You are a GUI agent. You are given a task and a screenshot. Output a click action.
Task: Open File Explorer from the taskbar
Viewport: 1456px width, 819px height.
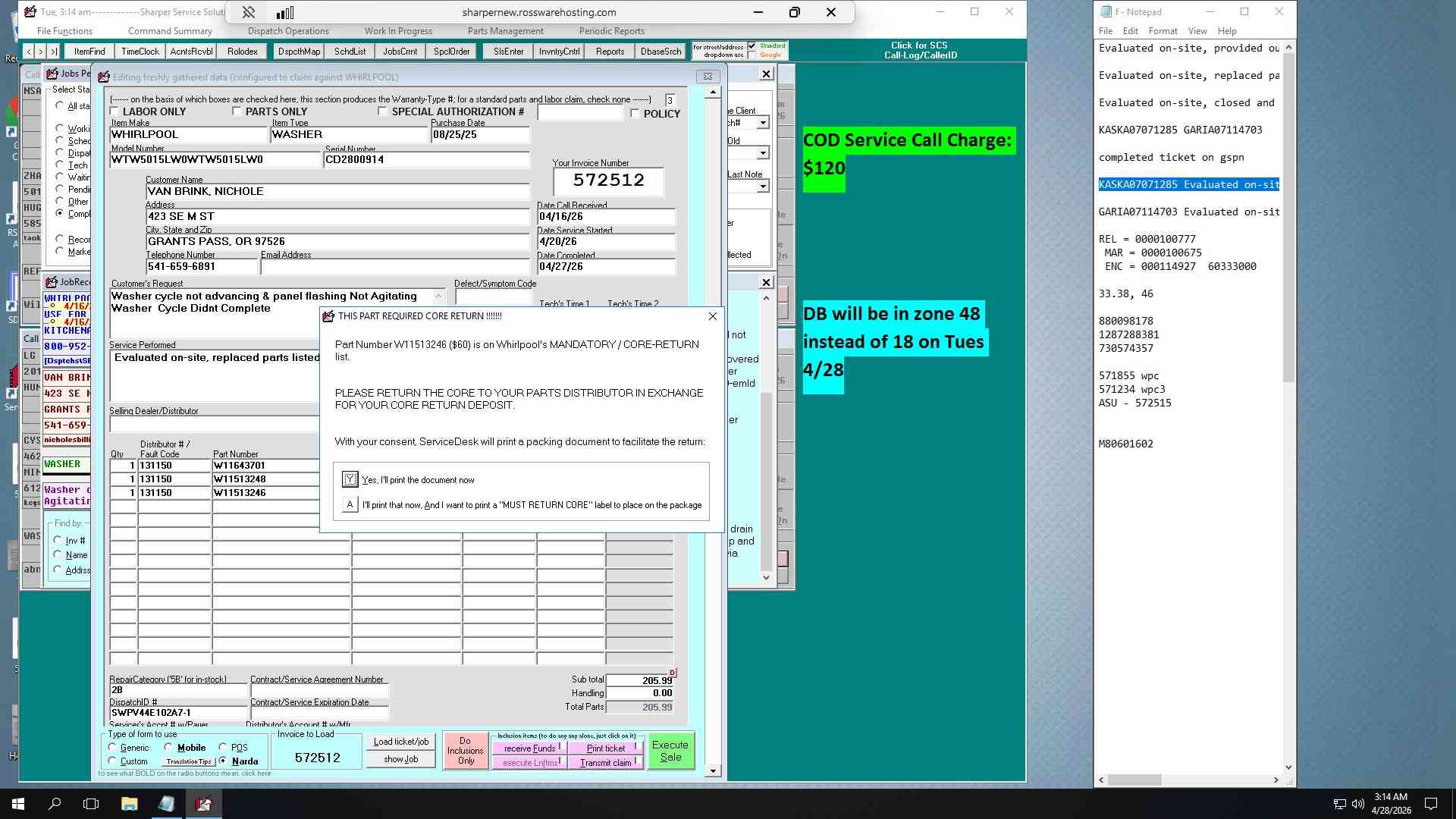click(129, 804)
